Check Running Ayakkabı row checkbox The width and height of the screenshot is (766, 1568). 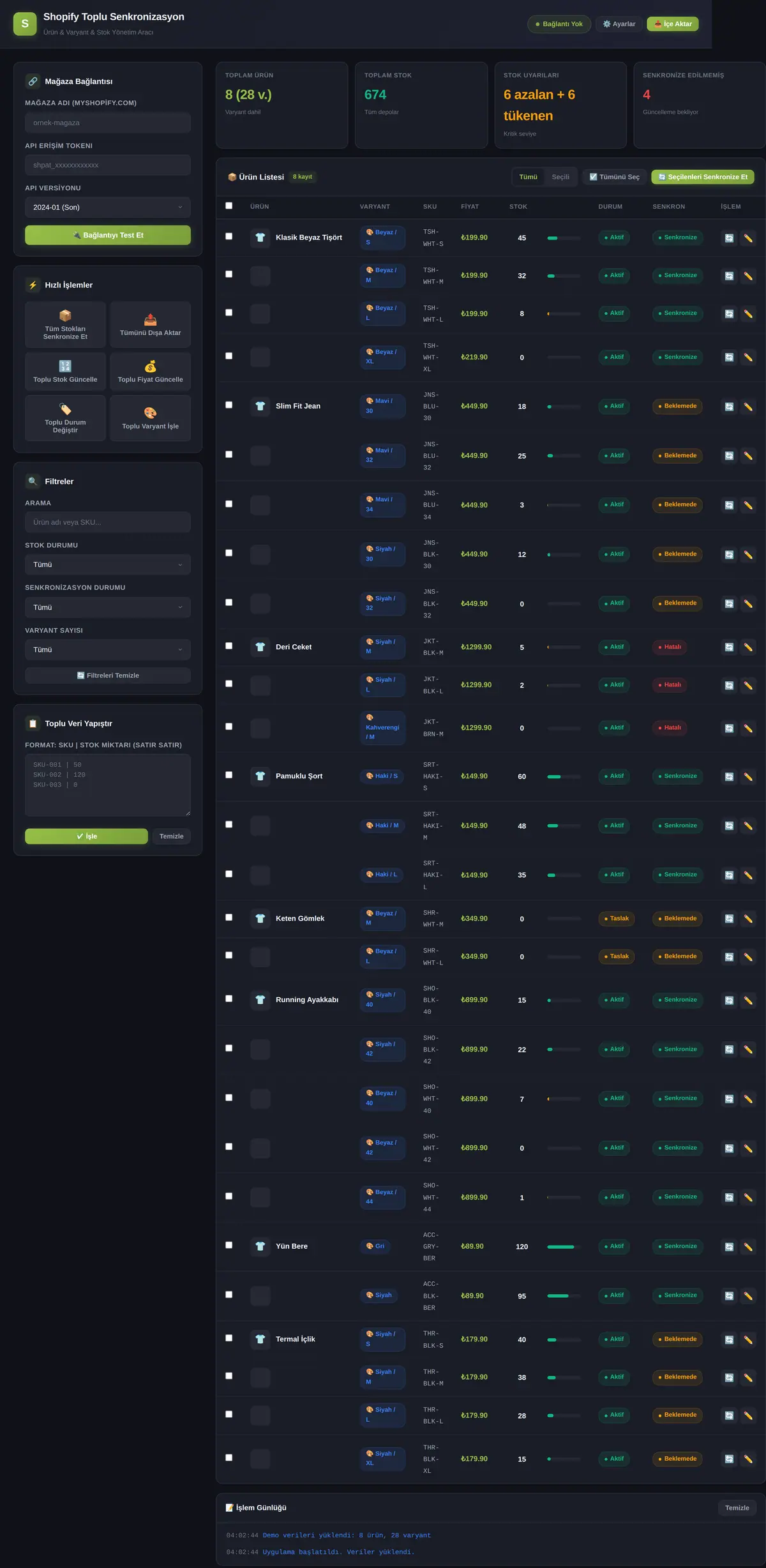coord(229,999)
